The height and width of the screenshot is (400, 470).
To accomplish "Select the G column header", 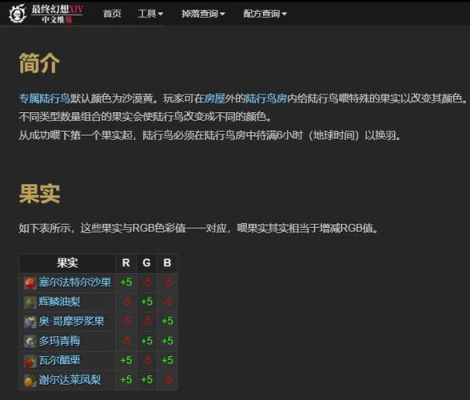I will click(x=147, y=263).
